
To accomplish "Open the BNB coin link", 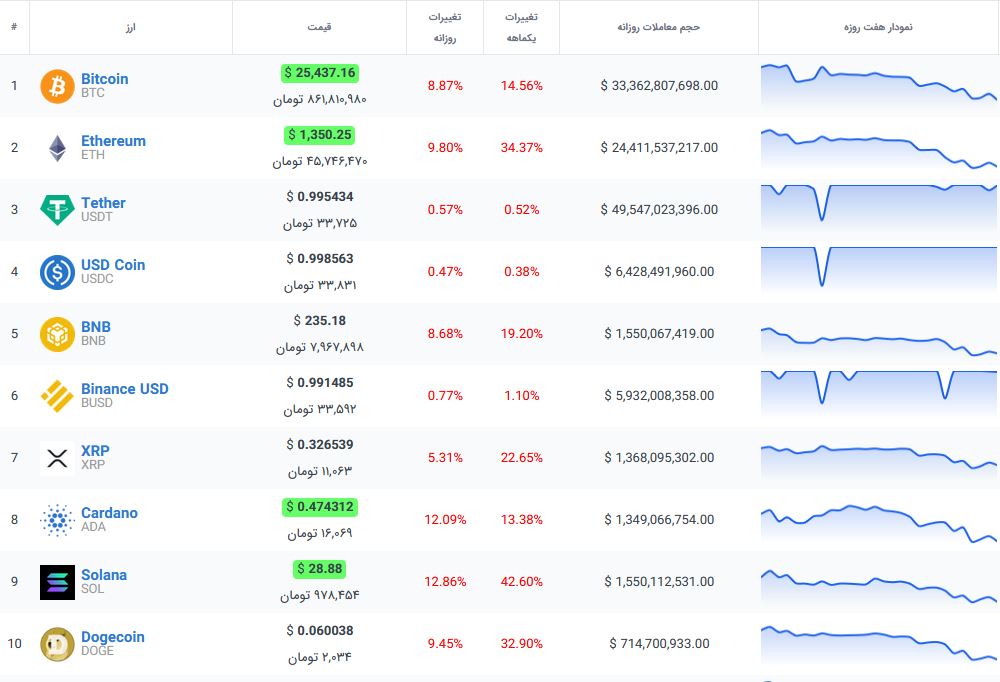I will tap(96, 327).
